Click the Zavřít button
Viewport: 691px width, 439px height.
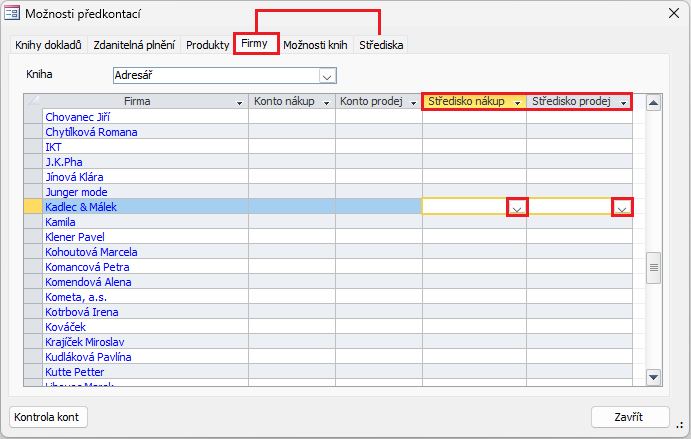(629, 417)
